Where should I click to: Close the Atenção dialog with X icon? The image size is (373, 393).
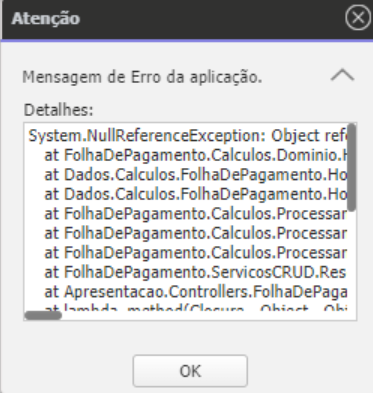pos(358,18)
